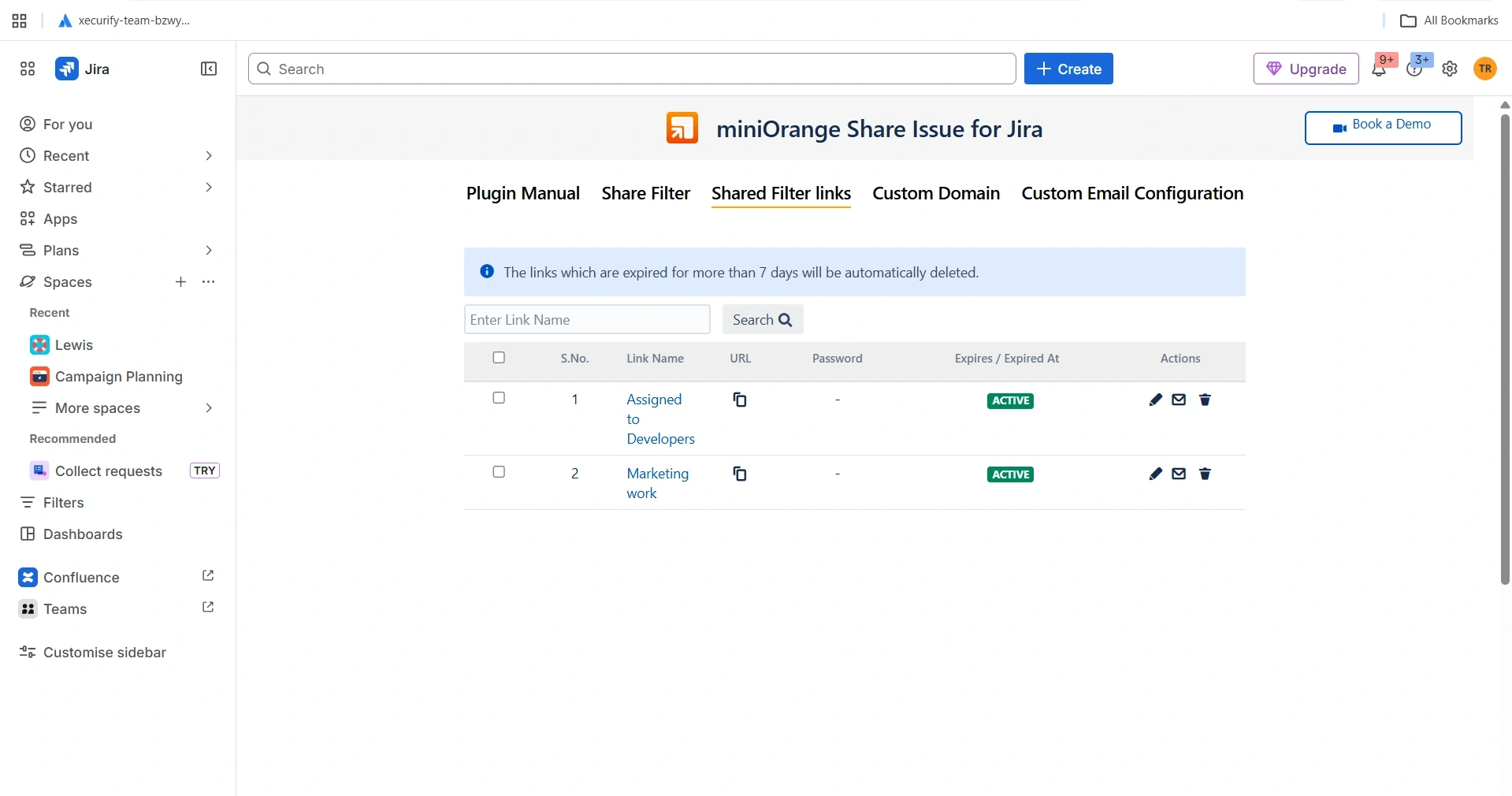Open the settings gear

(1450, 69)
